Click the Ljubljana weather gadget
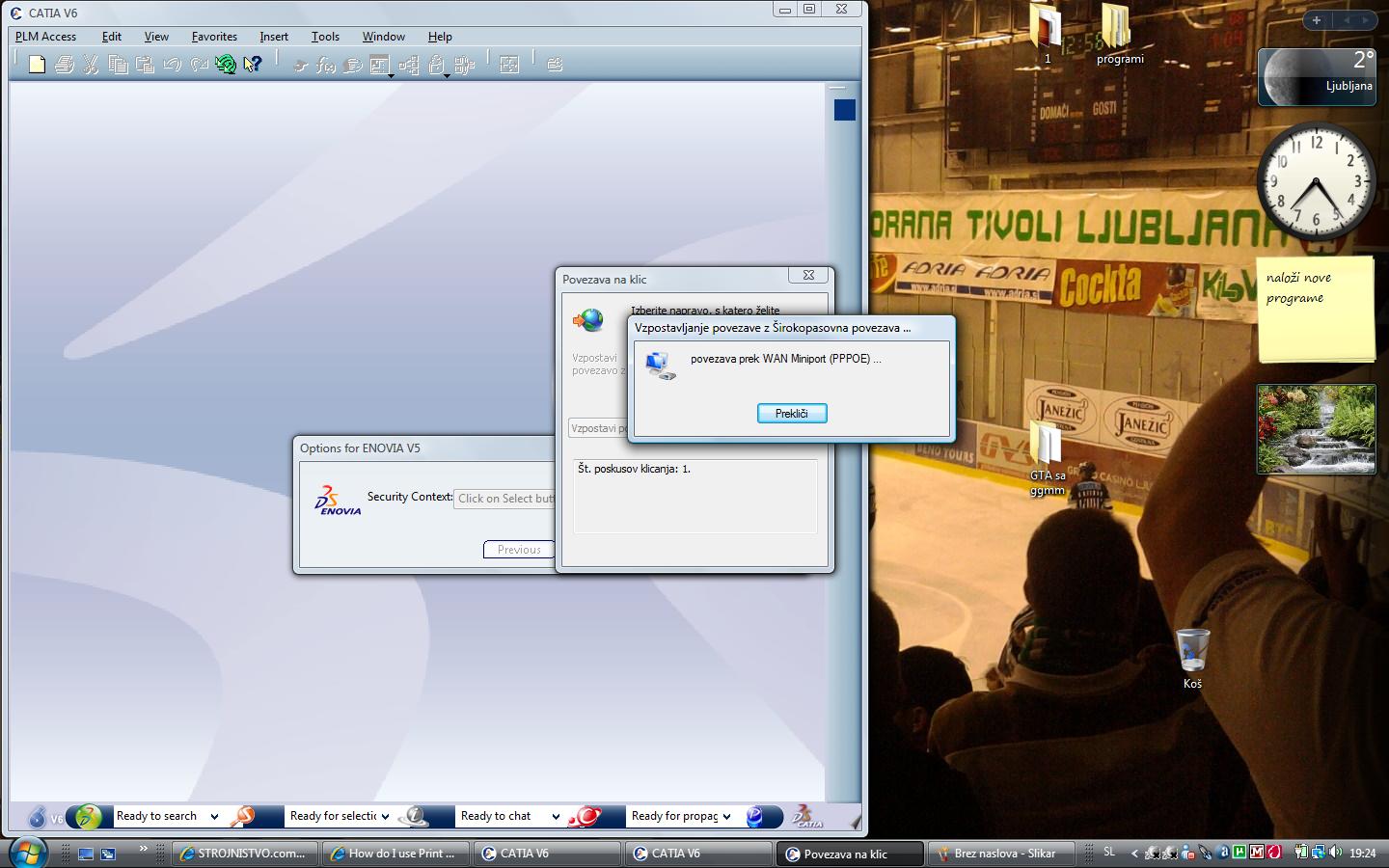The height and width of the screenshot is (868, 1389). [x=1317, y=75]
